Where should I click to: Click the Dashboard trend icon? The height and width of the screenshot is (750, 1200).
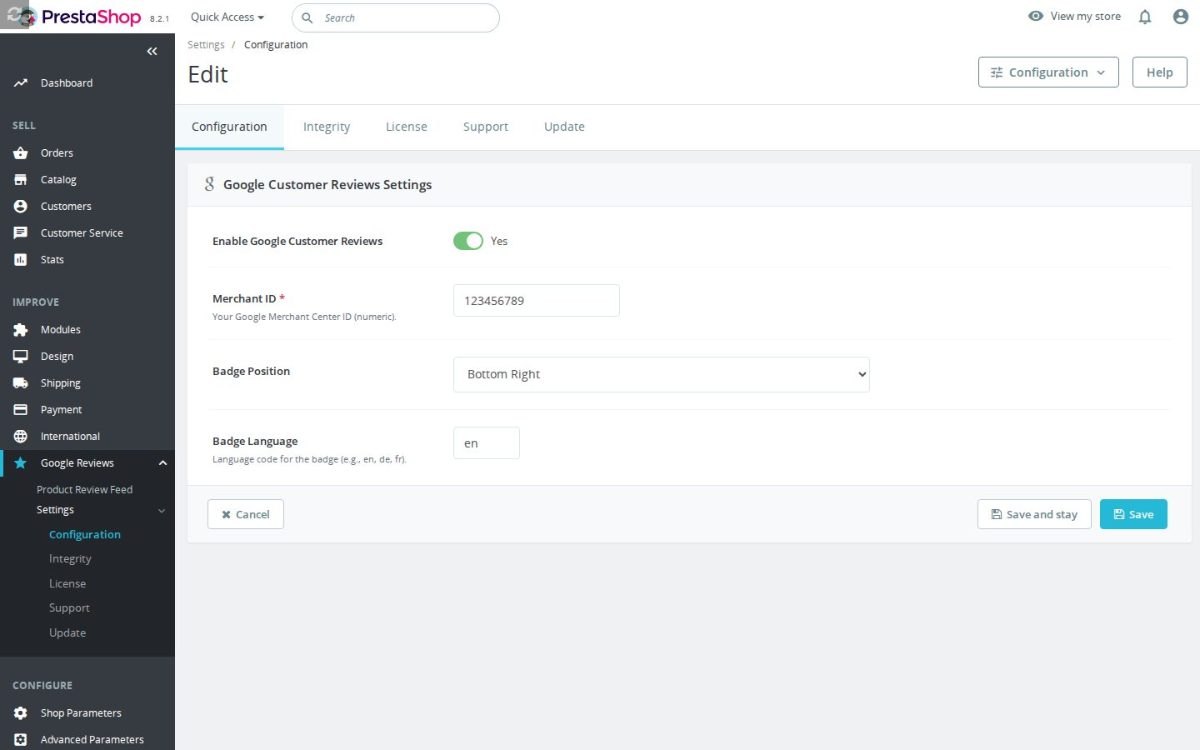click(x=20, y=83)
